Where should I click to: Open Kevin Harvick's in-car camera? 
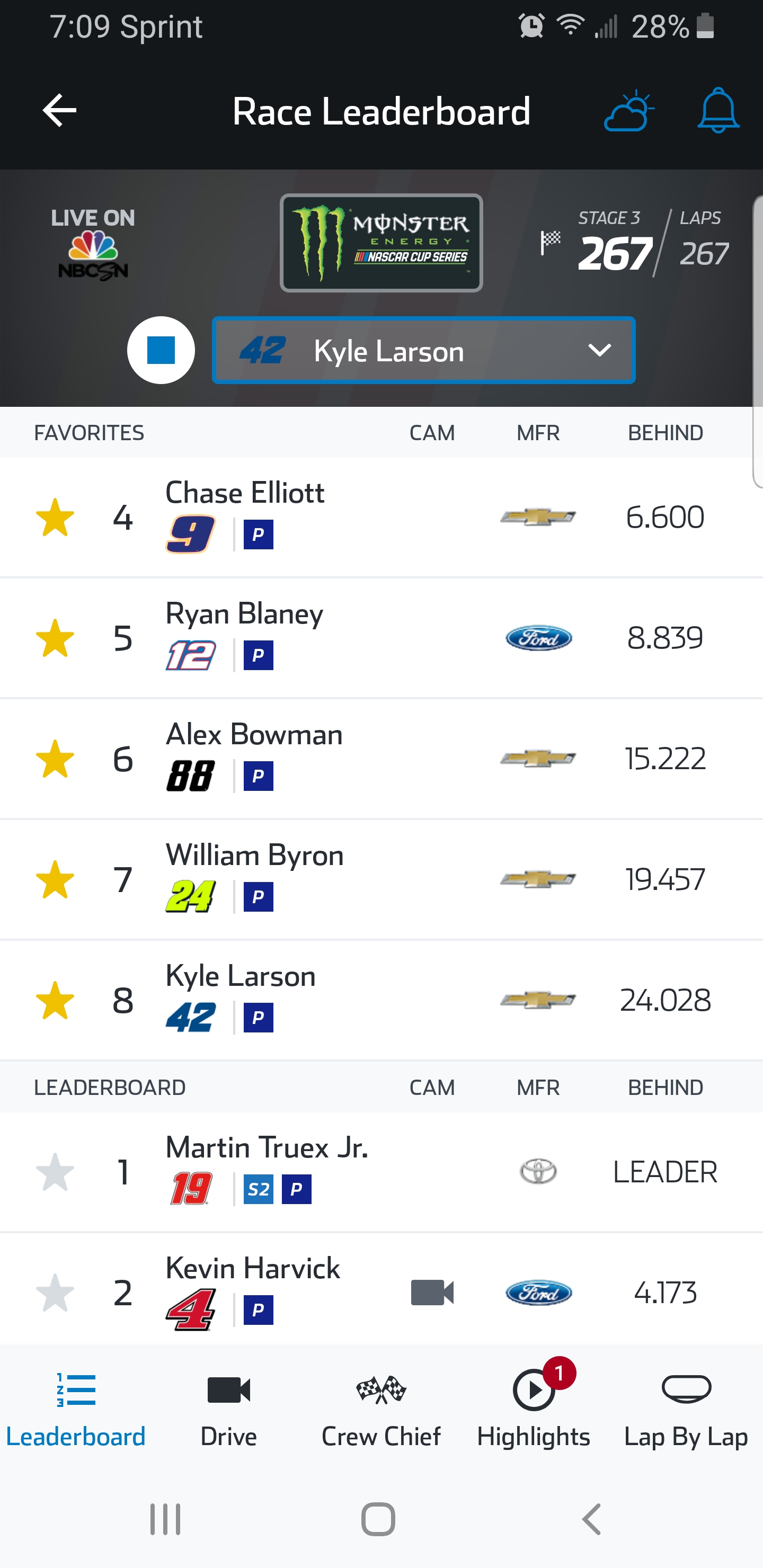(x=432, y=1292)
